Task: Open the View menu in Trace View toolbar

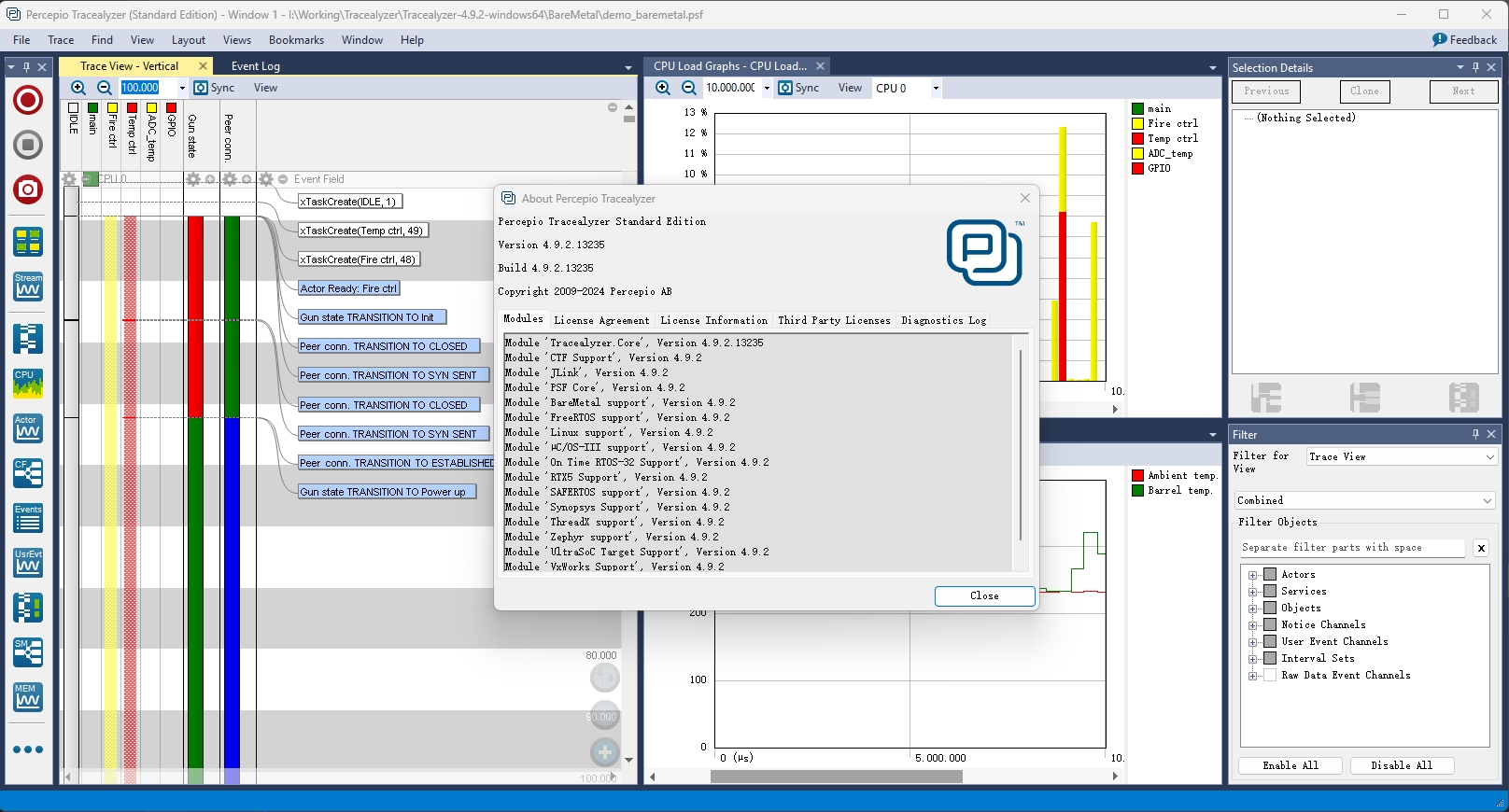Action: click(x=265, y=88)
